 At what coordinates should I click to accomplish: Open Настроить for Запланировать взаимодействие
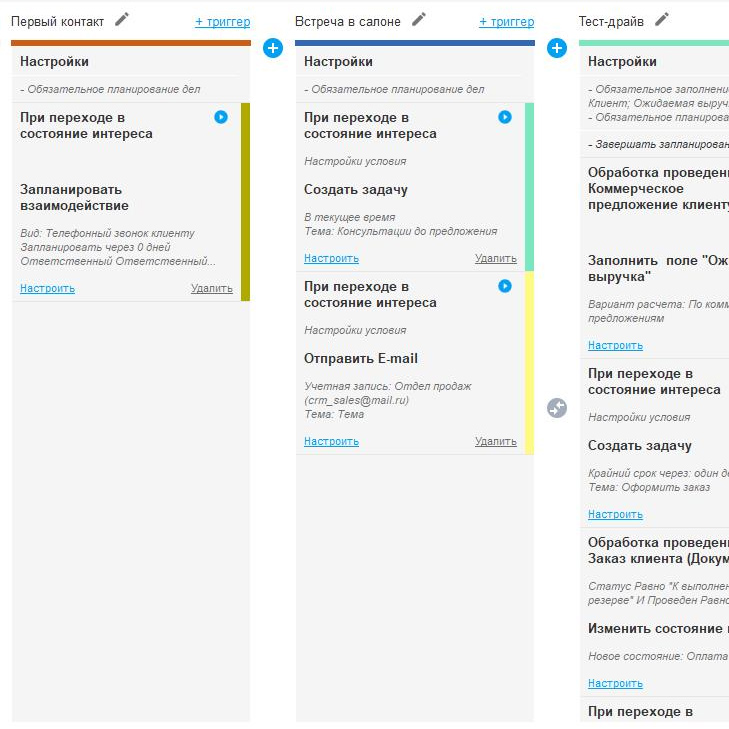pos(47,289)
